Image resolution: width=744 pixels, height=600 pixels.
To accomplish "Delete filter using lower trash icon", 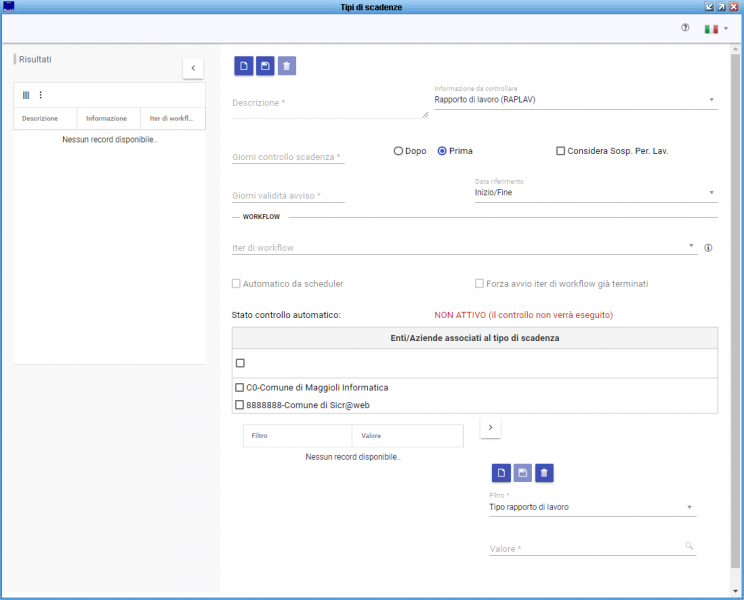I will pos(543,473).
